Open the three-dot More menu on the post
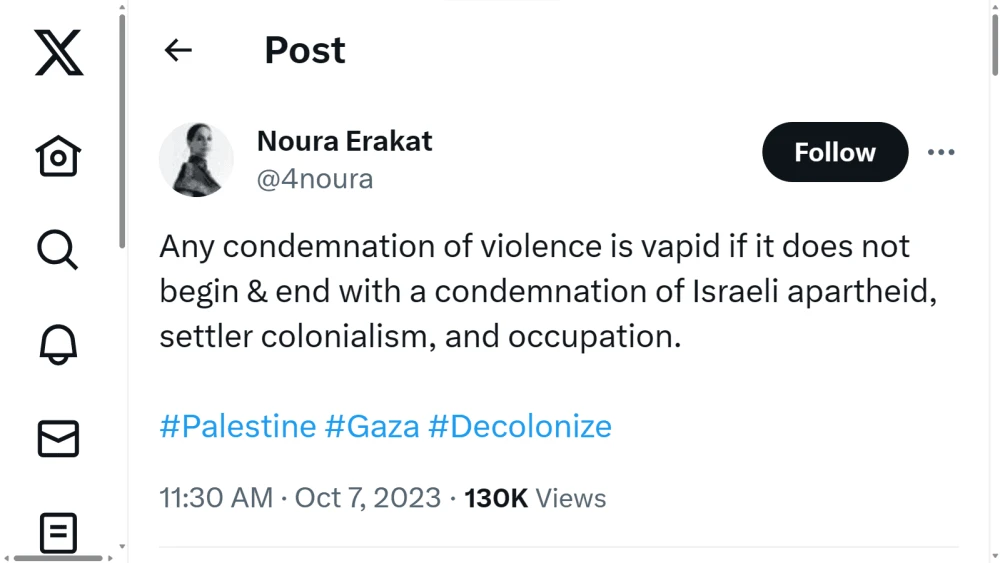 pos(941,152)
